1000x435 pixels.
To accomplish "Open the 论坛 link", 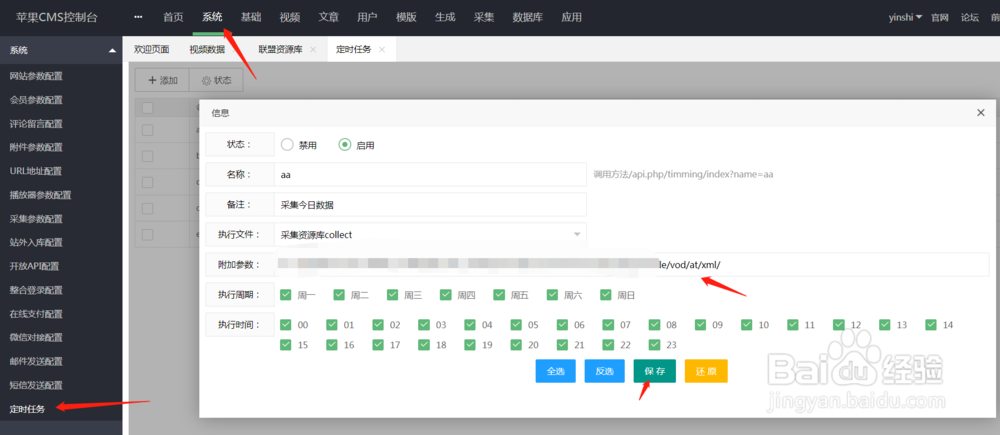I will pos(969,18).
